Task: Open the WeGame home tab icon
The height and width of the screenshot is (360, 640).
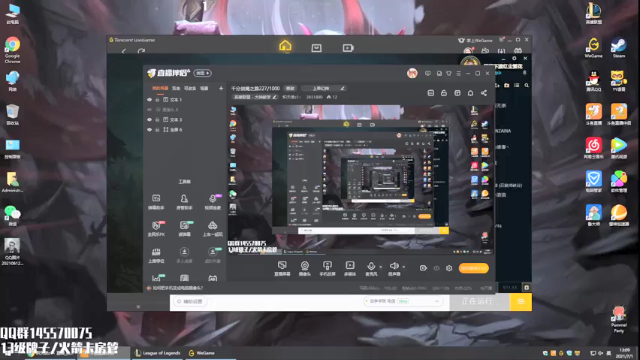Action: (x=285, y=46)
